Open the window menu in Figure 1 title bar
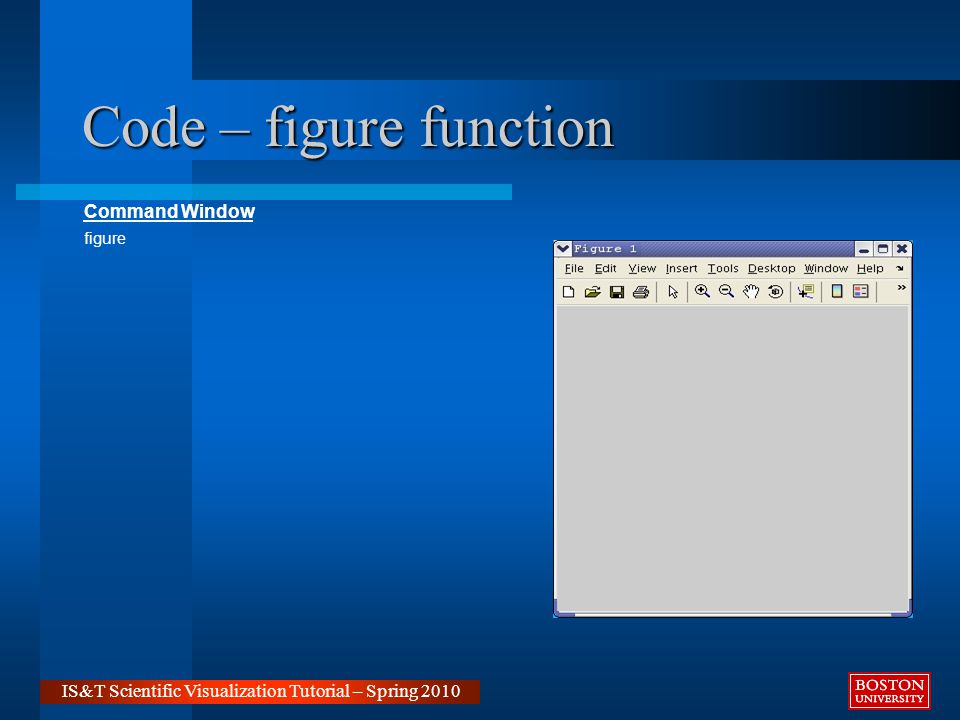 [x=563, y=249]
